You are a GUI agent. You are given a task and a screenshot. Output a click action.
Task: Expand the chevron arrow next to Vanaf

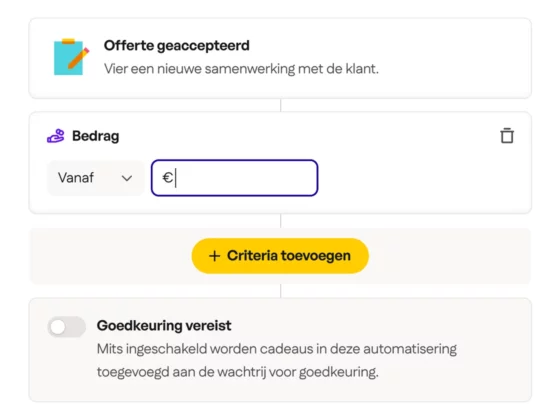coord(127,178)
